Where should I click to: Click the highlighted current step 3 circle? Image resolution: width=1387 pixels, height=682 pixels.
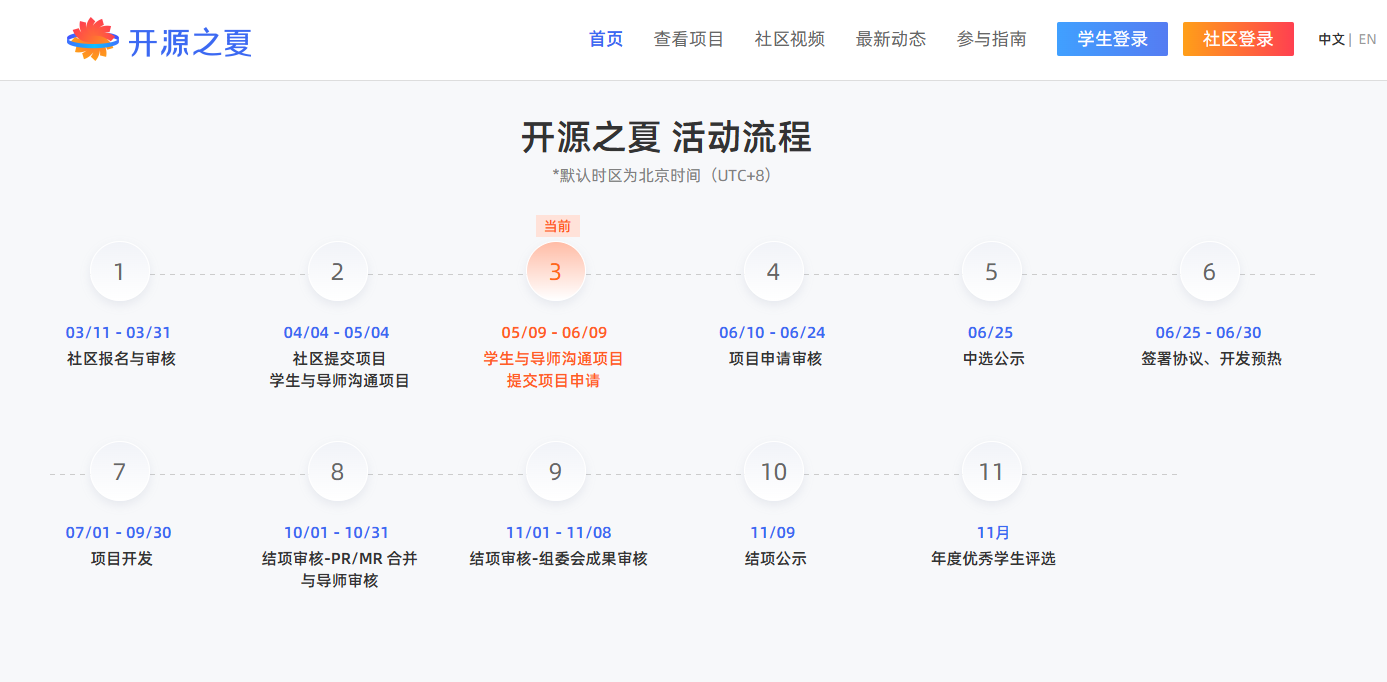[556, 272]
